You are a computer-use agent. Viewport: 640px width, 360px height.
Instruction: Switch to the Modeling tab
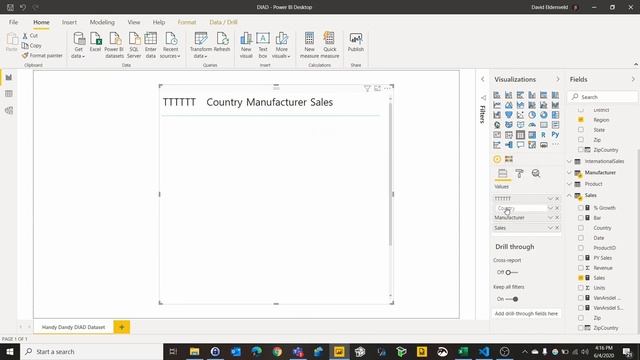coord(102,22)
